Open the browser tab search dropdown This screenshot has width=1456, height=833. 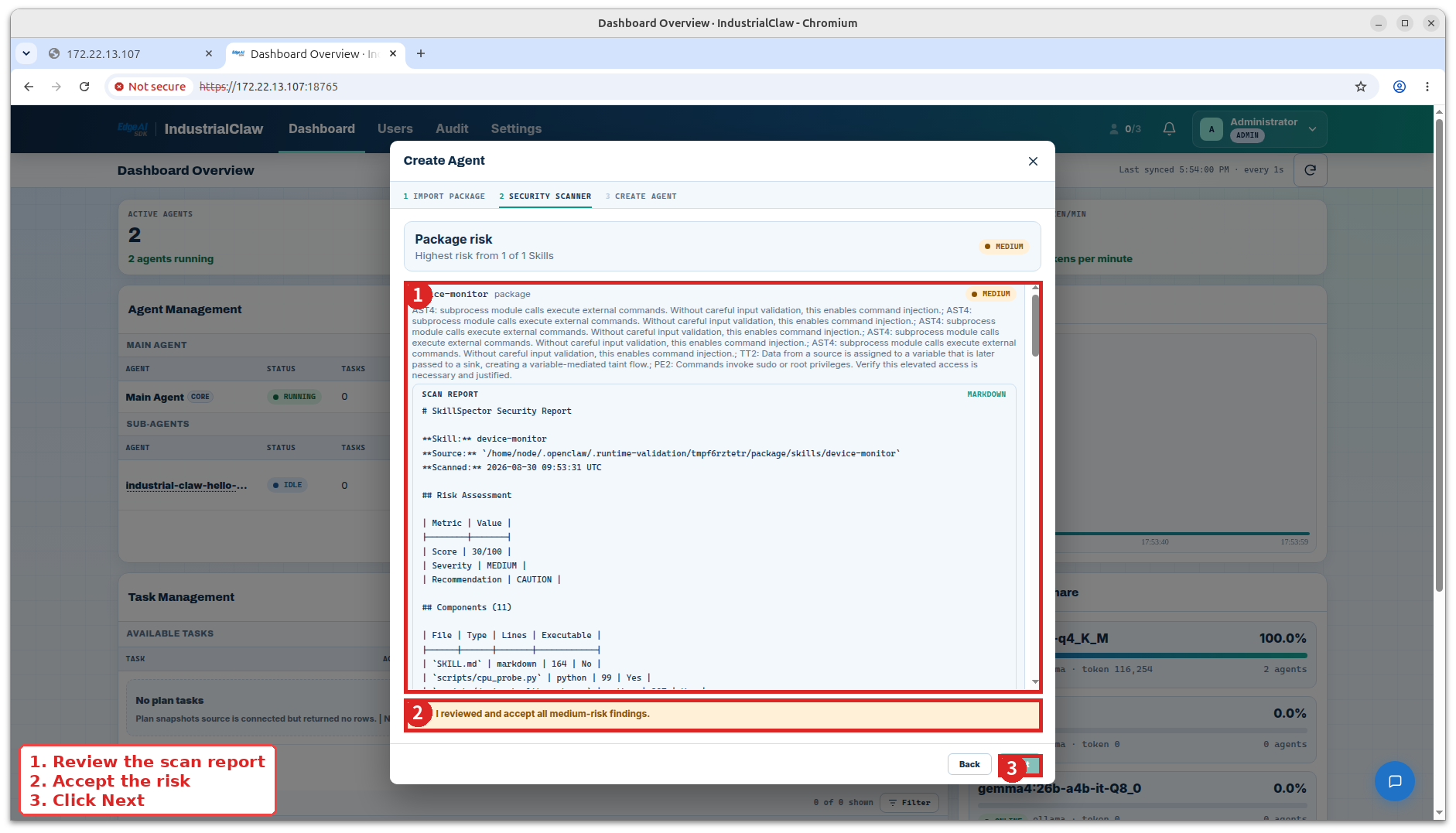[26, 53]
